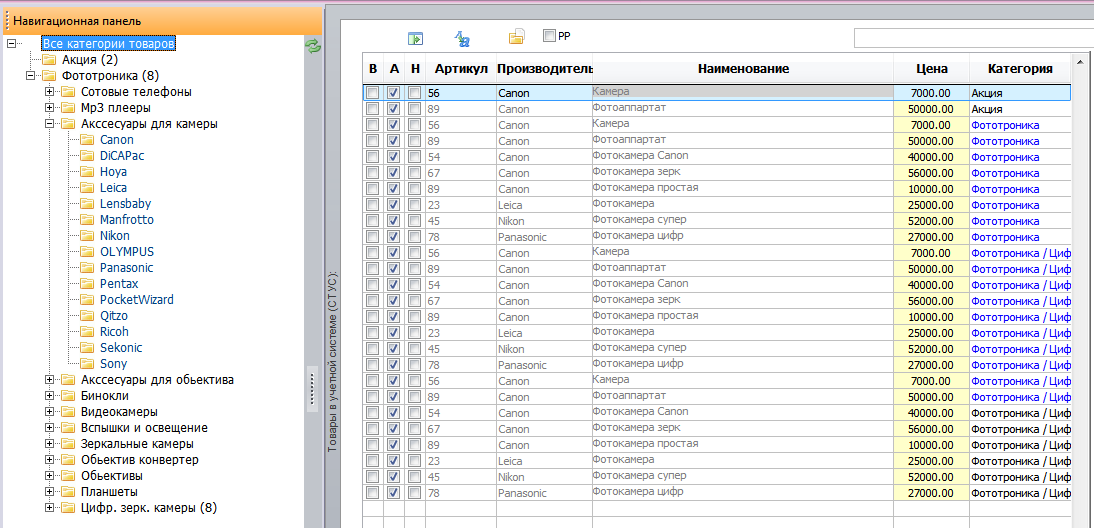Click the folder icon of Бинокли
The width and height of the screenshot is (1094, 528).
tap(68, 395)
